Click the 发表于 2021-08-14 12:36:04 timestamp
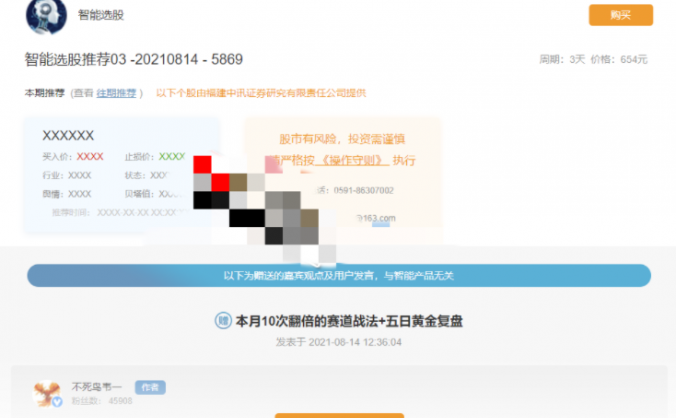The height and width of the screenshot is (418, 676). pyautogui.click(x=339, y=342)
